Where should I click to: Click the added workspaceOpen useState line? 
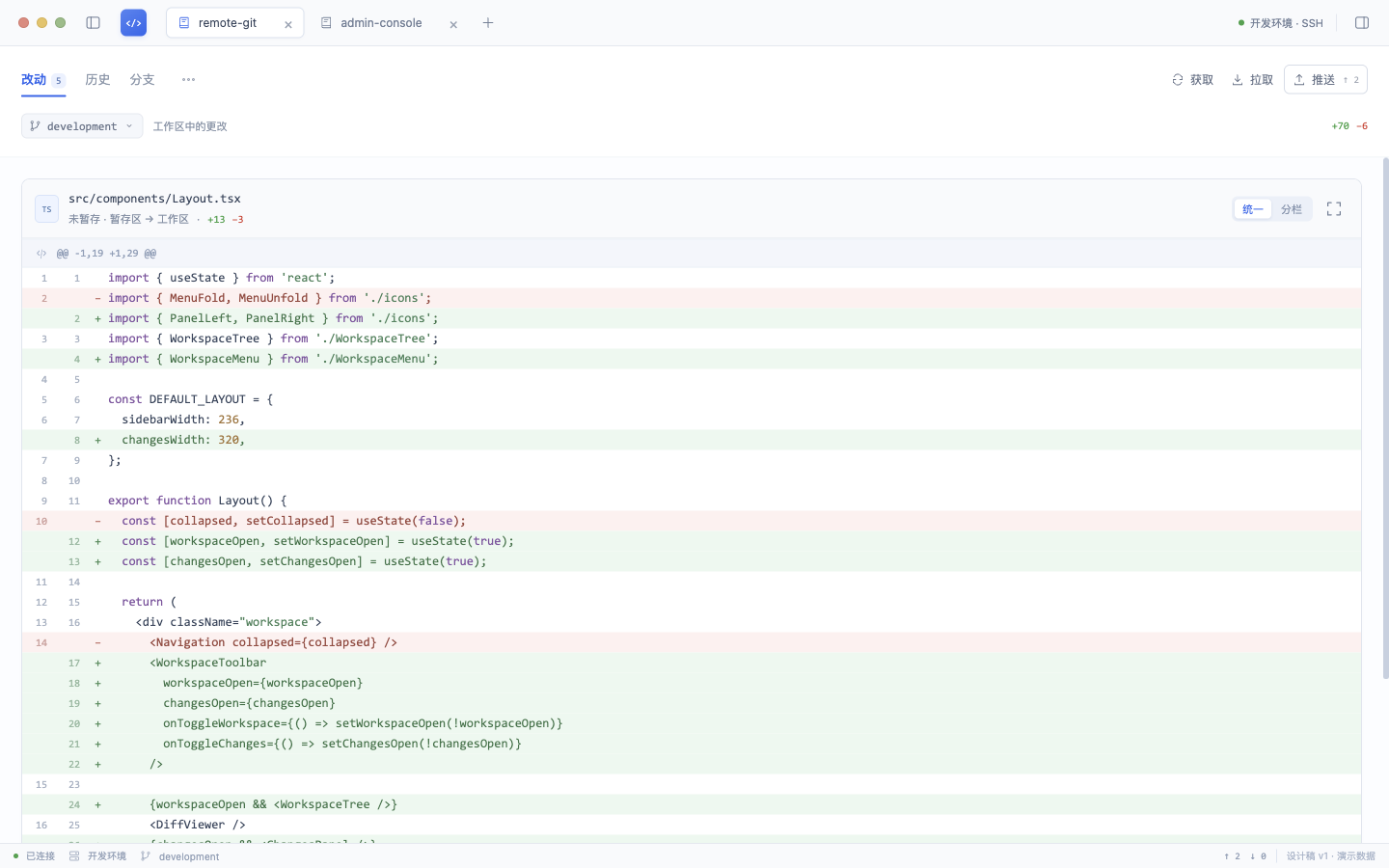(692, 541)
